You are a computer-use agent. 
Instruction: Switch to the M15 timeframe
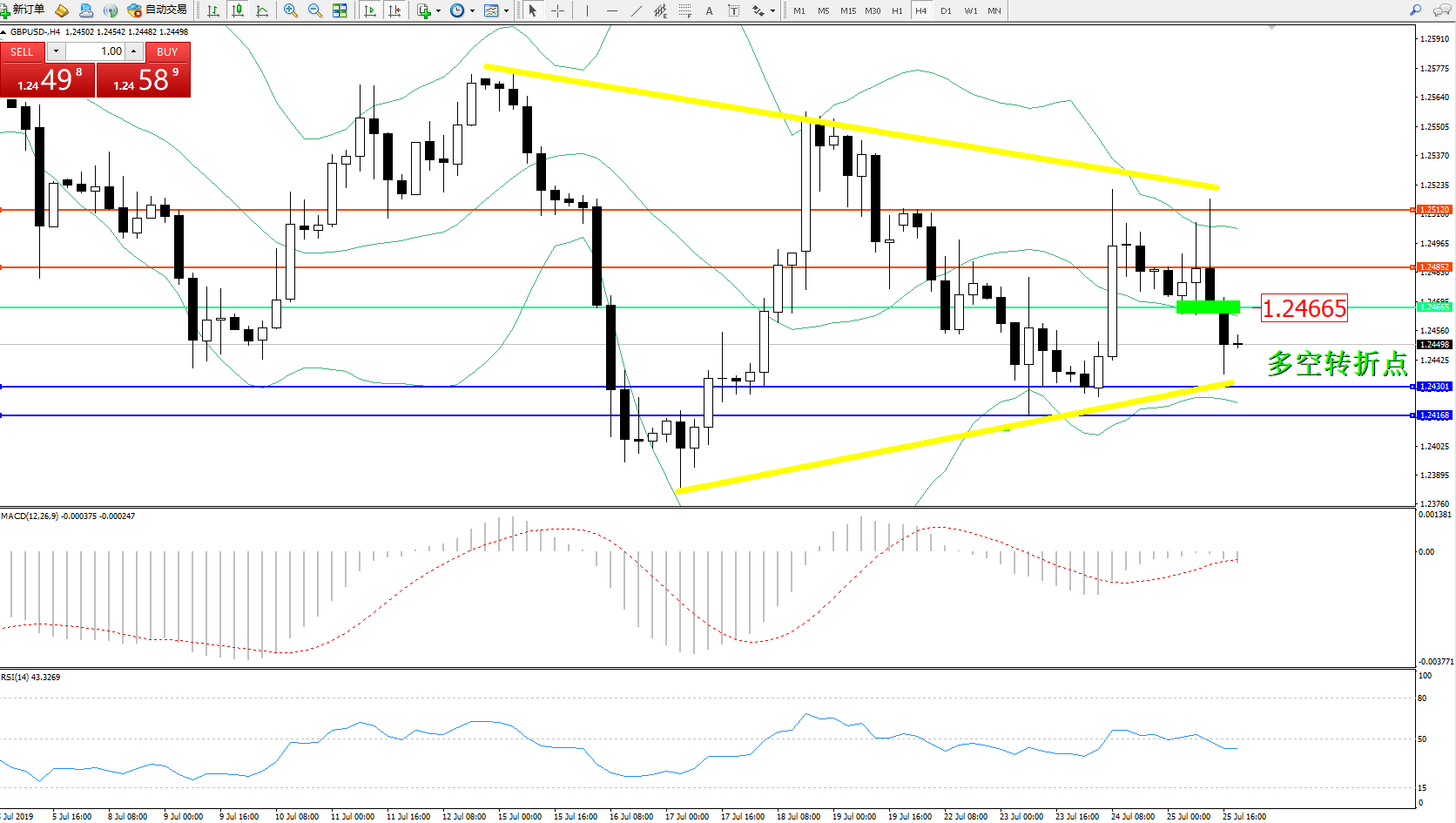click(848, 10)
